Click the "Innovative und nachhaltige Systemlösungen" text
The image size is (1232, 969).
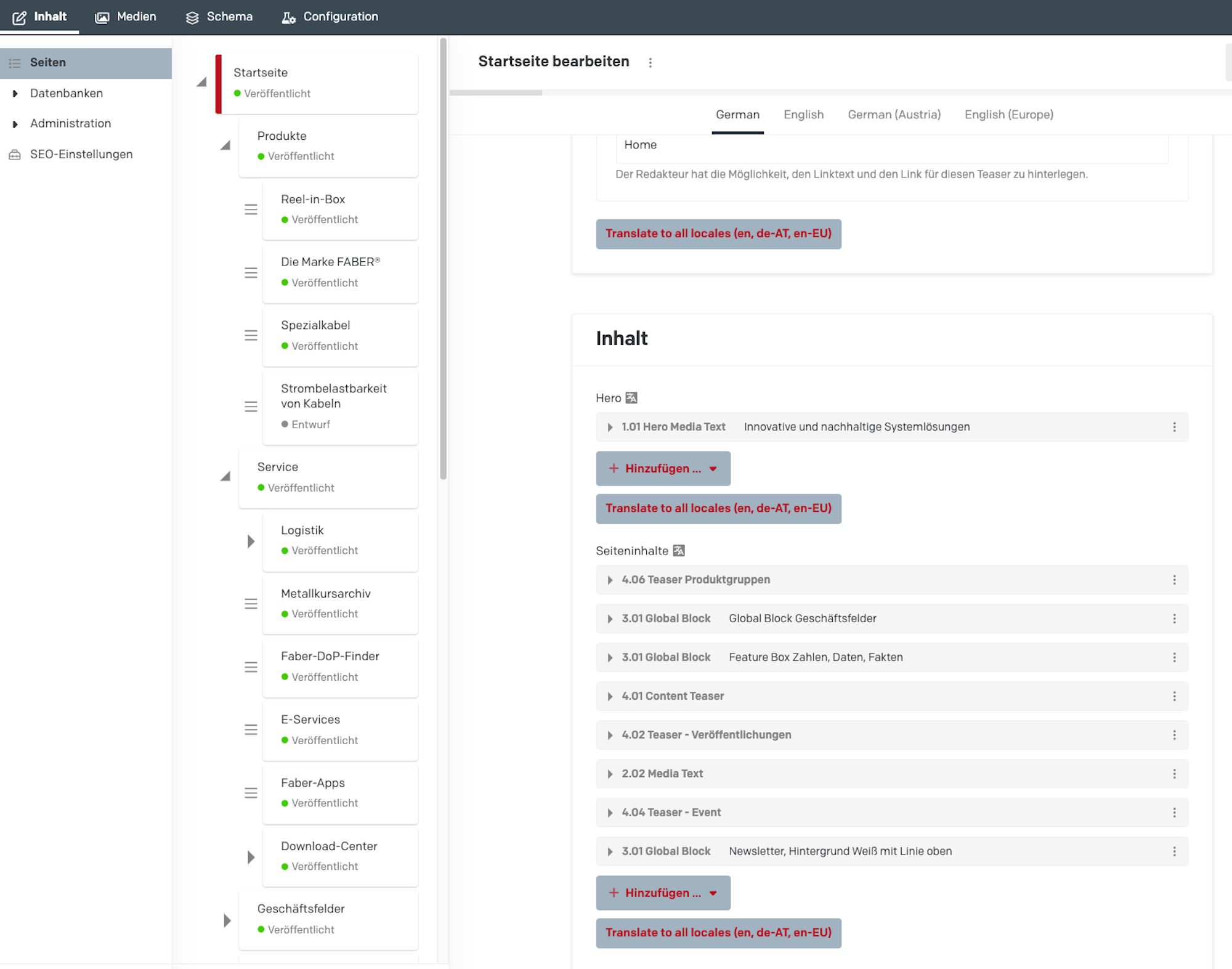857,427
